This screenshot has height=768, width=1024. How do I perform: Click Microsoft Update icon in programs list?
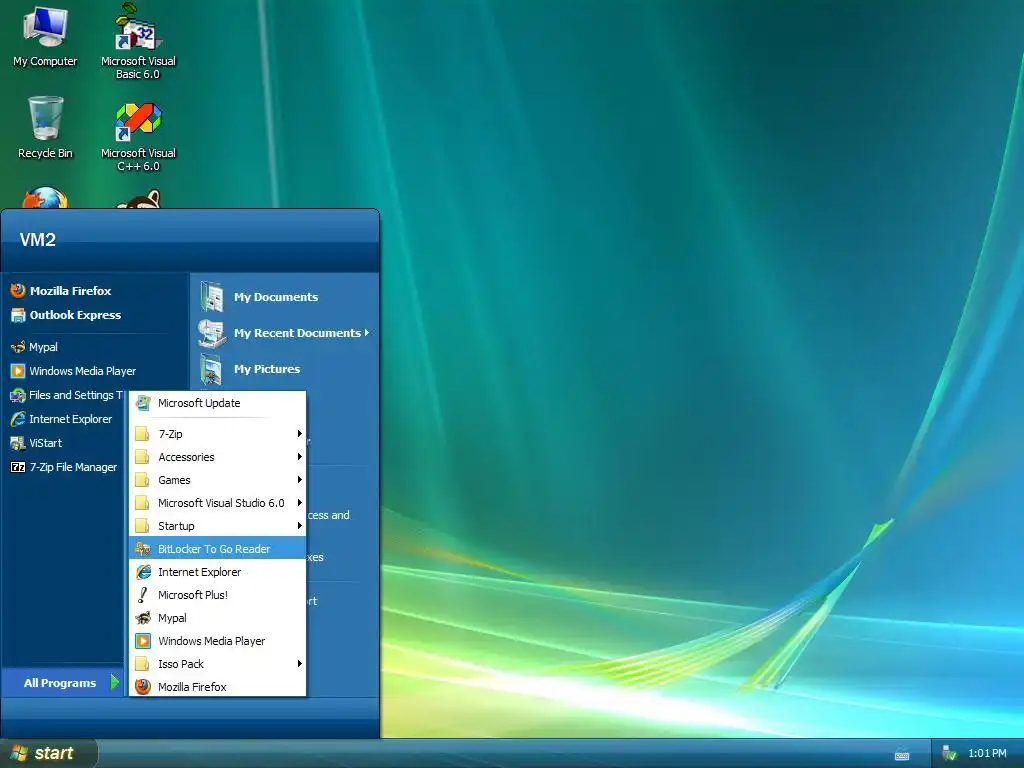coord(143,404)
